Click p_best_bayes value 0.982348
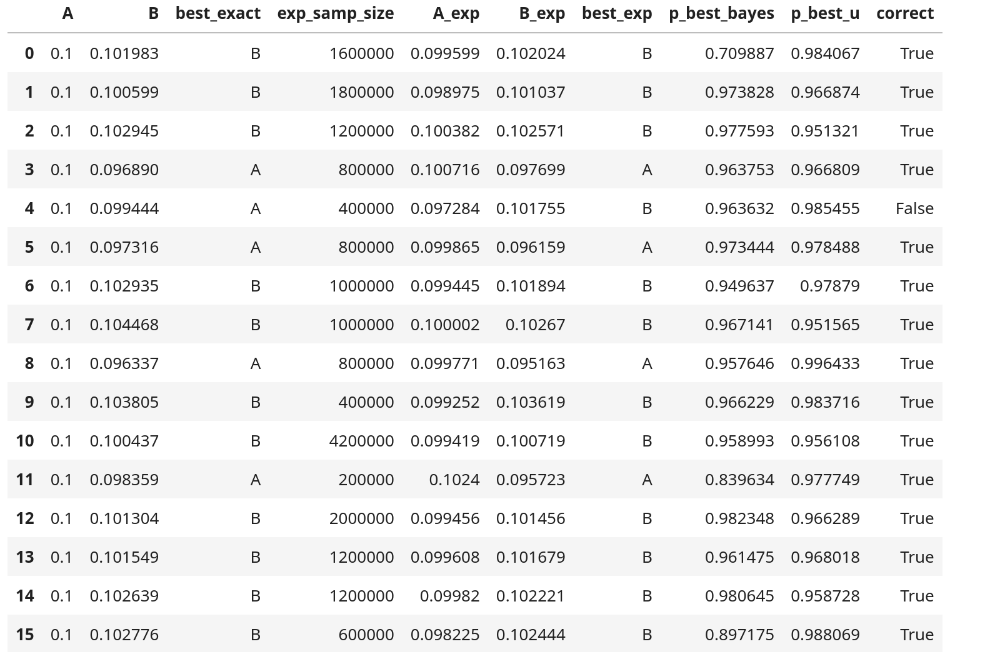Image resolution: width=981 pixels, height=652 pixels. coord(740,519)
